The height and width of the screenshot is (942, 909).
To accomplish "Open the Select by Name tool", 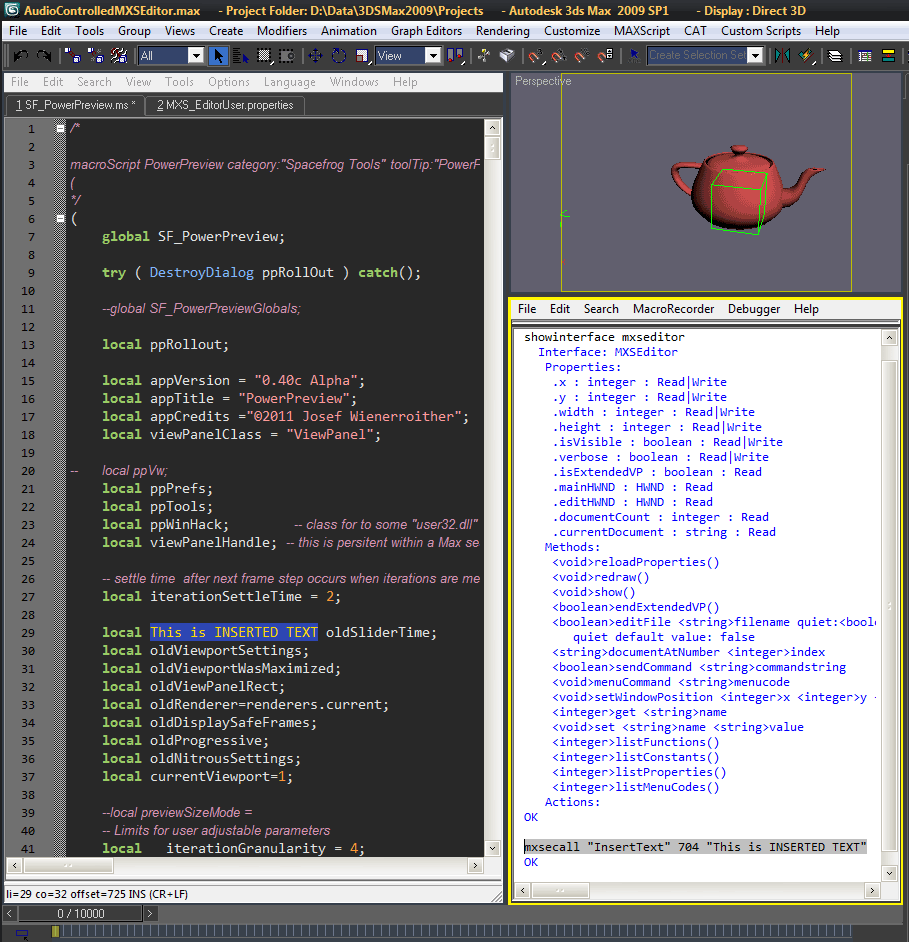I will [242, 56].
